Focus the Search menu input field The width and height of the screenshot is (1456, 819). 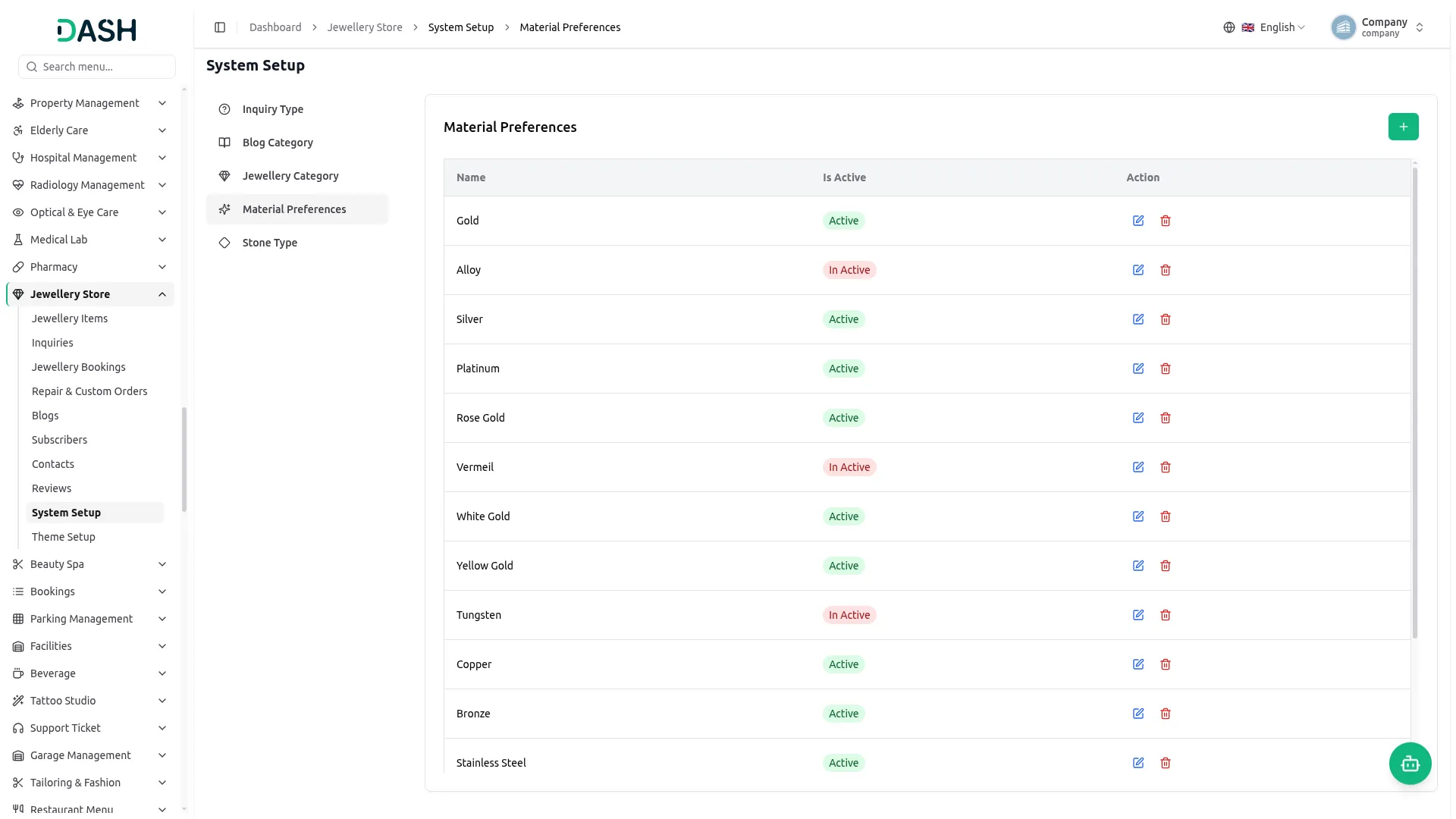click(x=97, y=67)
